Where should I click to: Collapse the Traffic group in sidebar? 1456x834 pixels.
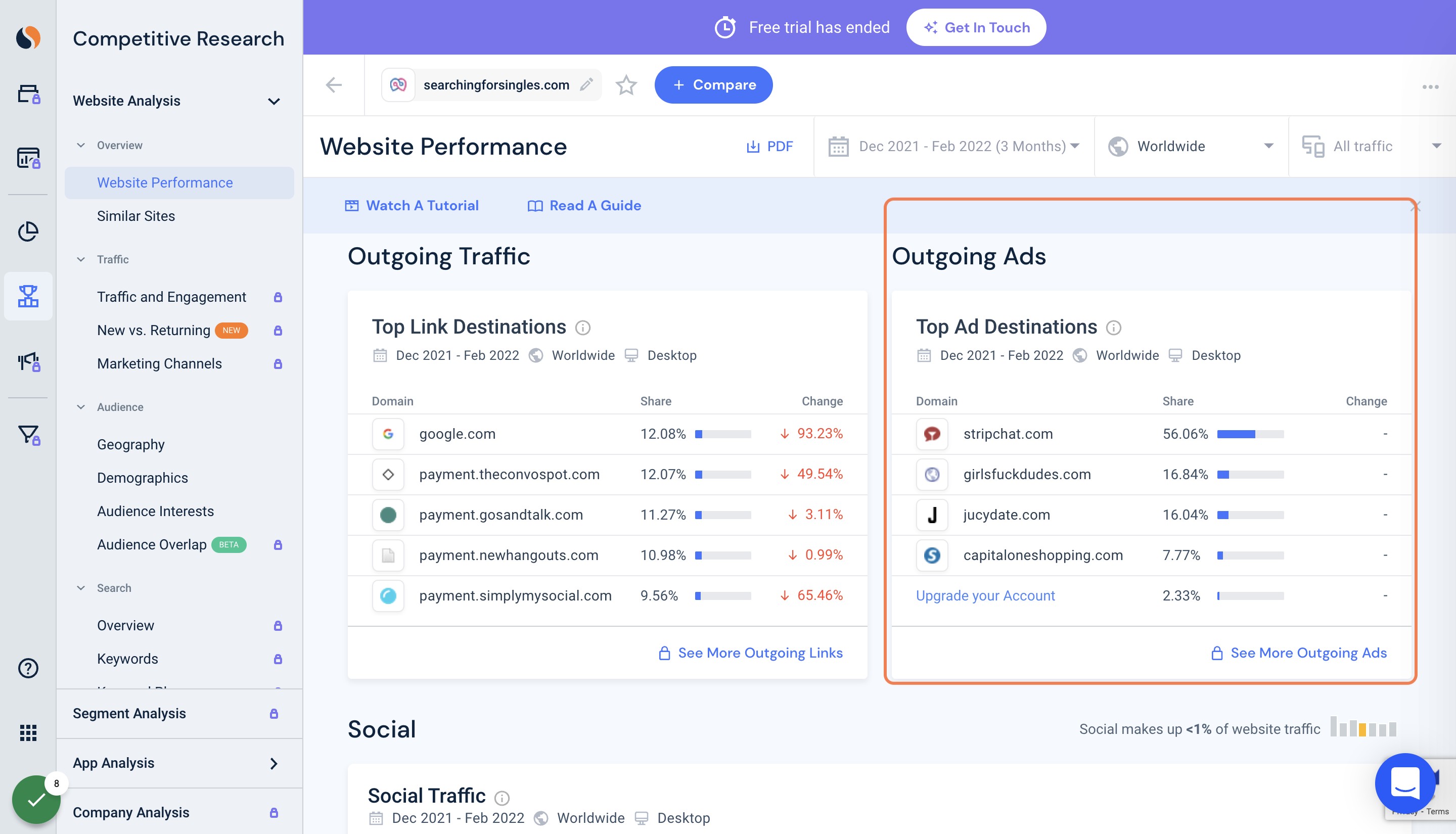point(81,259)
